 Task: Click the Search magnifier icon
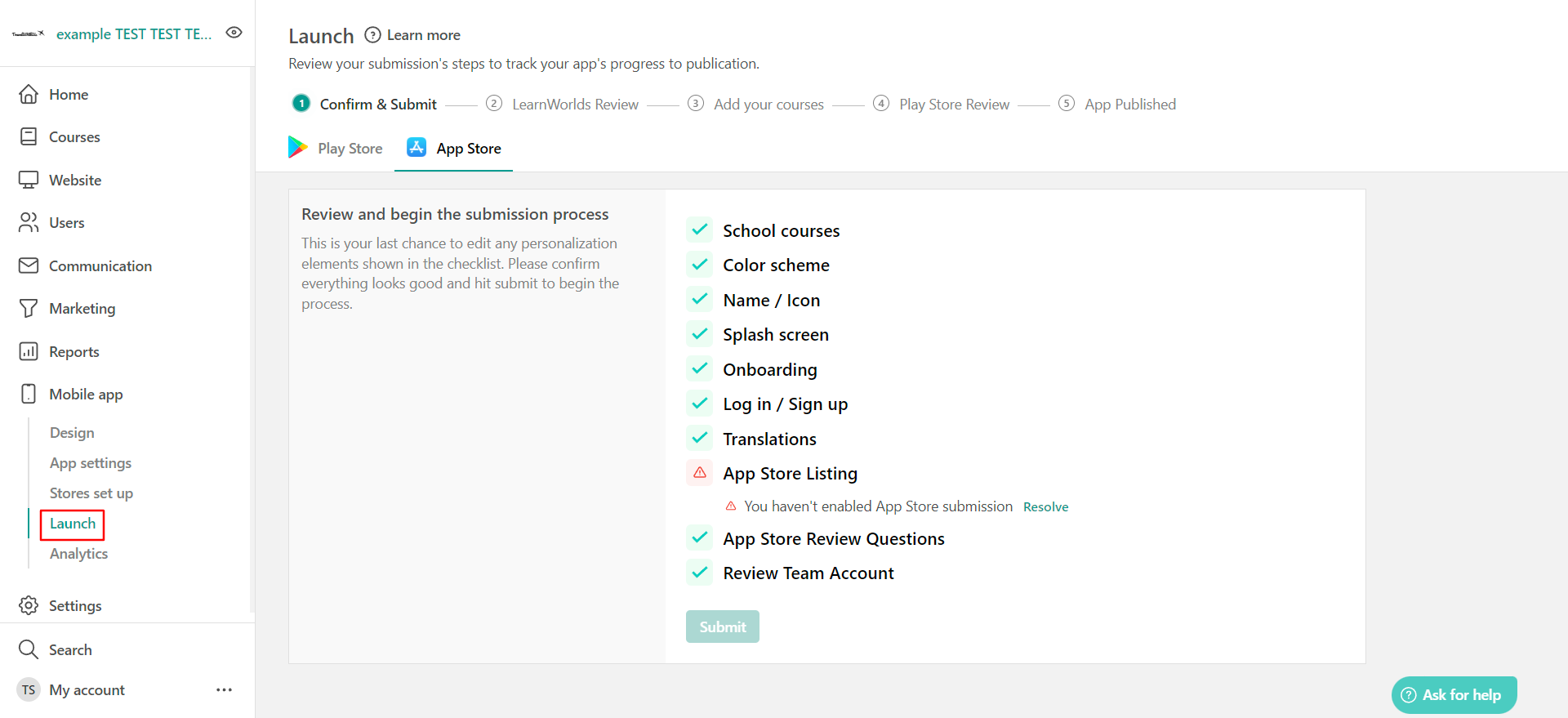(29, 649)
